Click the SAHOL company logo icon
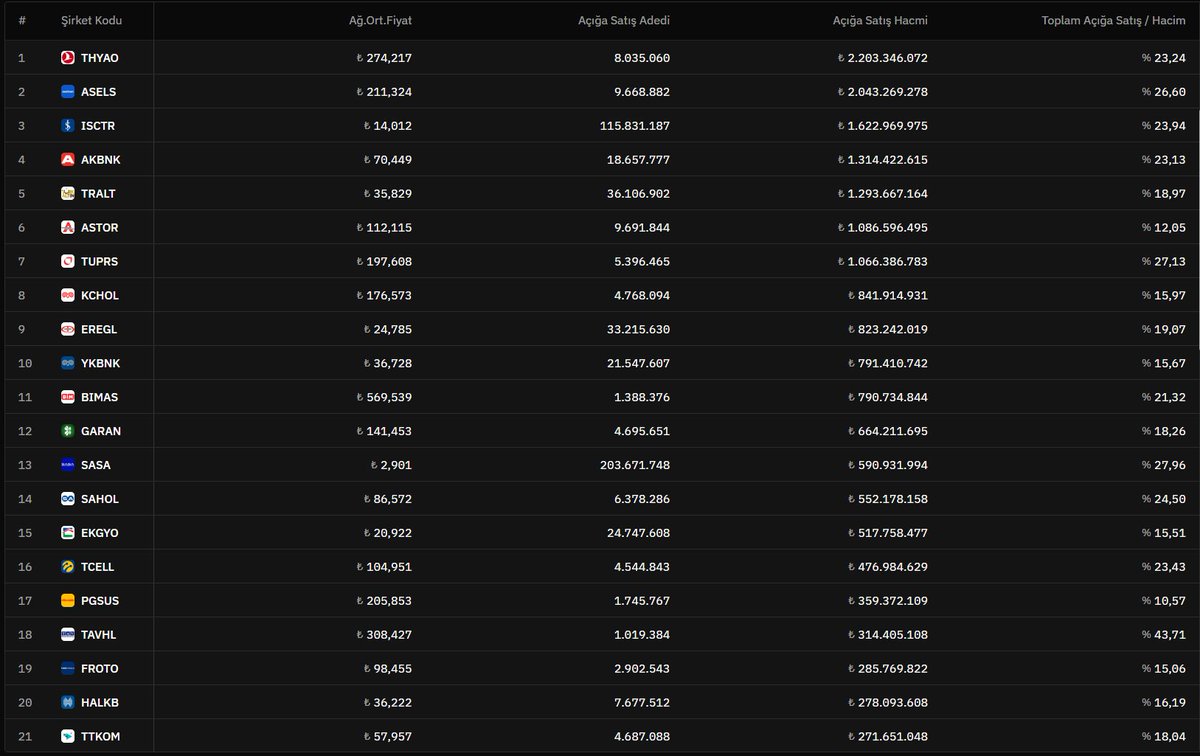 (68, 500)
